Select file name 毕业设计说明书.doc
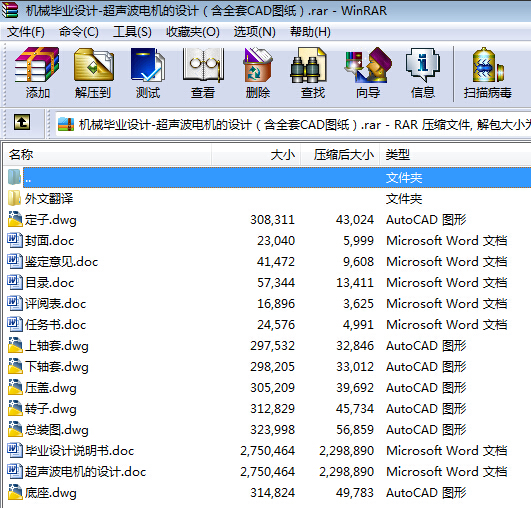531x508 pixels. (79, 451)
